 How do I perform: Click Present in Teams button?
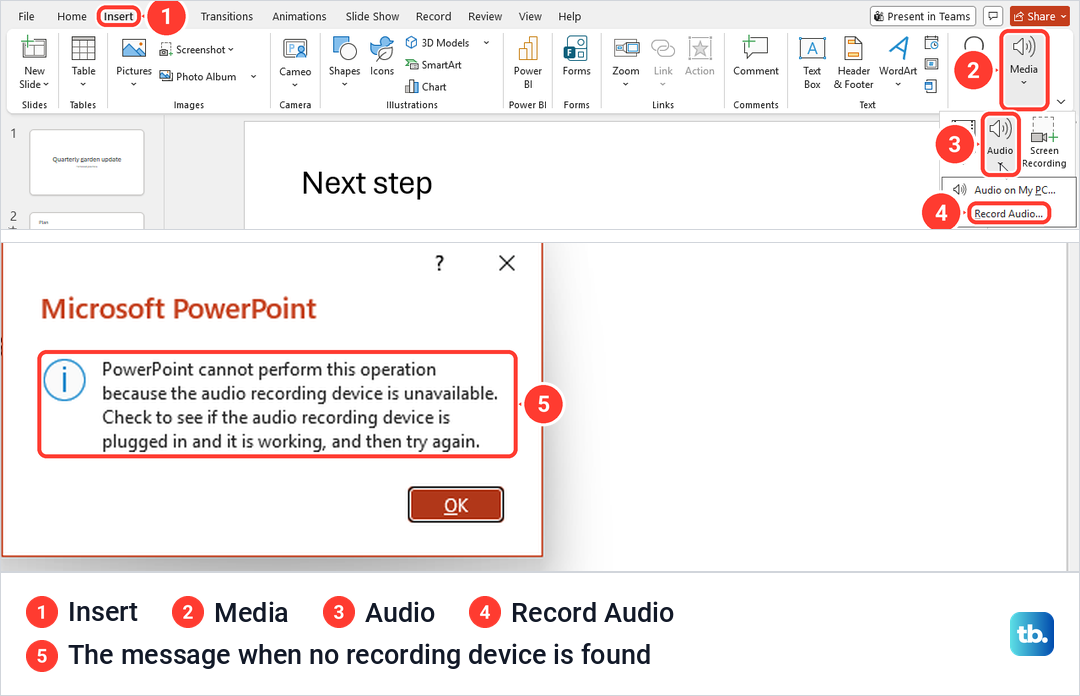[922, 16]
